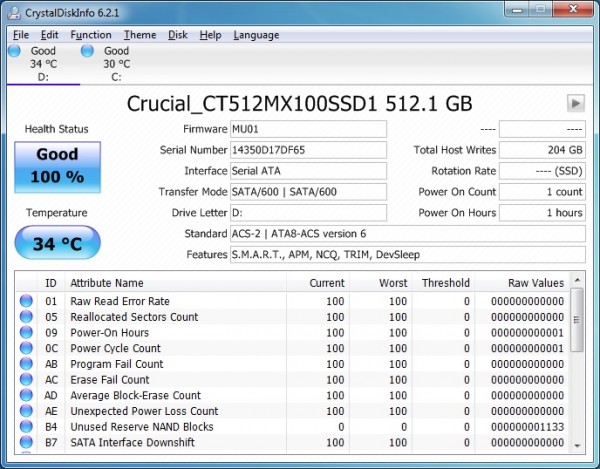Open the Disk menu
Screen dimensions: 600x469
coord(178,35)
